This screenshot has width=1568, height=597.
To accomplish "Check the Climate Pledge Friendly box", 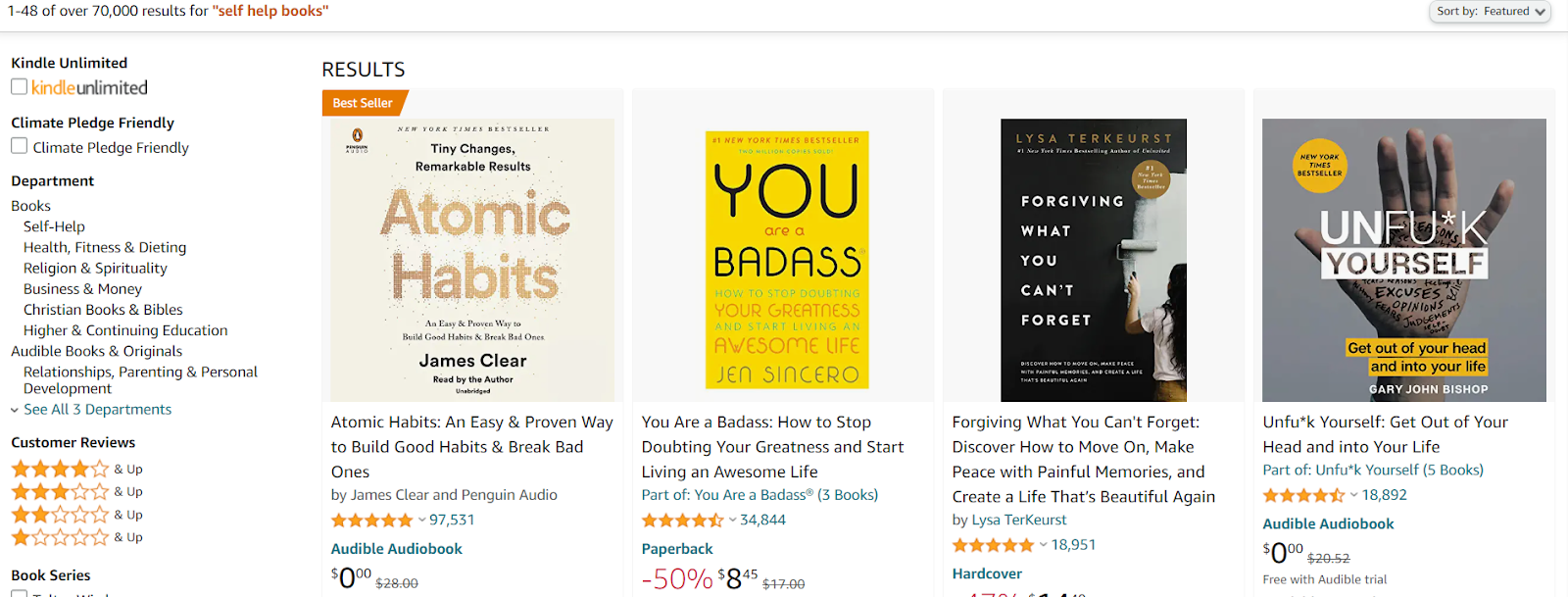I will 19,146.
